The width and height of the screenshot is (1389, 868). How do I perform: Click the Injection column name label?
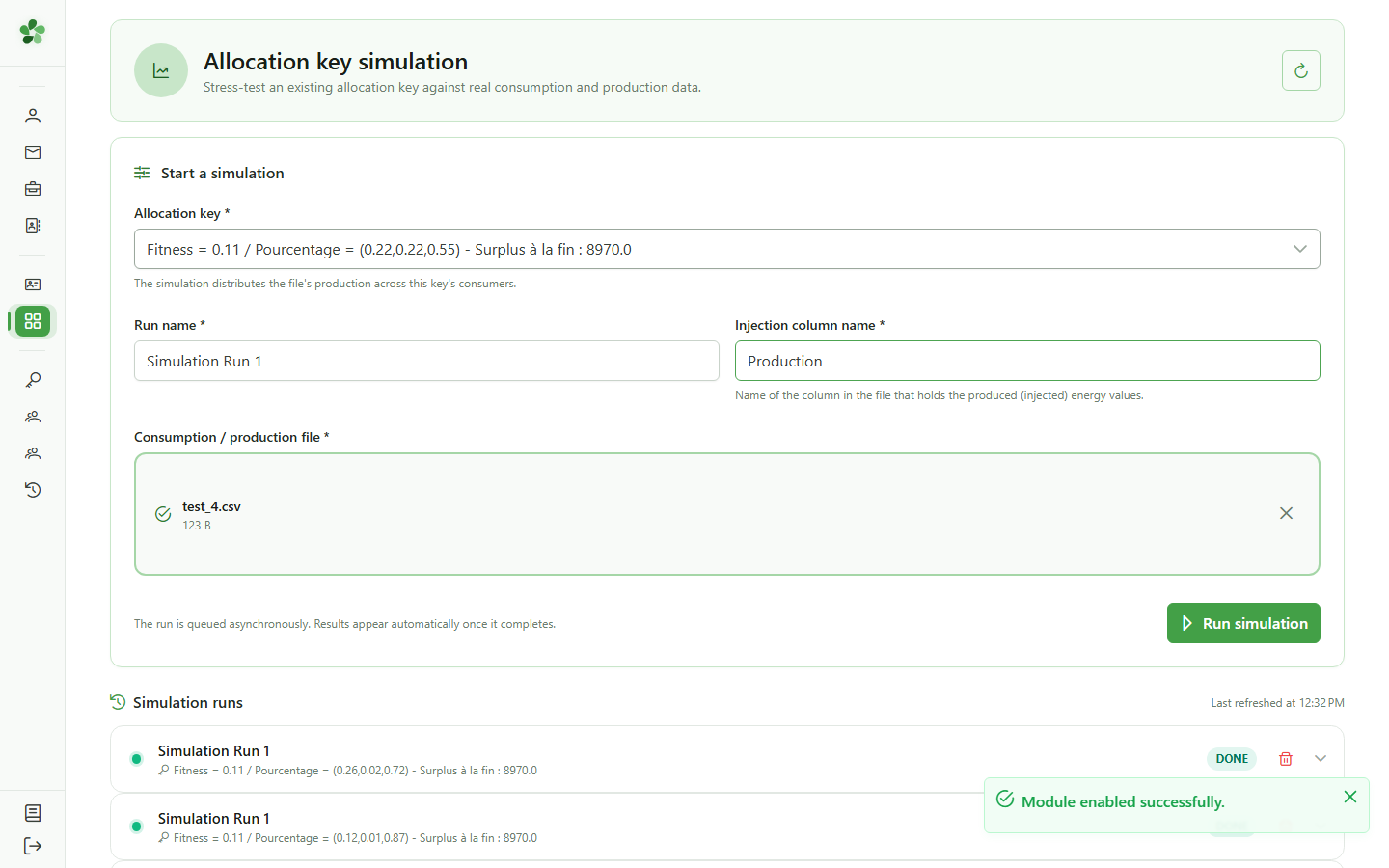pyautogui.click(x=809, y=325)
